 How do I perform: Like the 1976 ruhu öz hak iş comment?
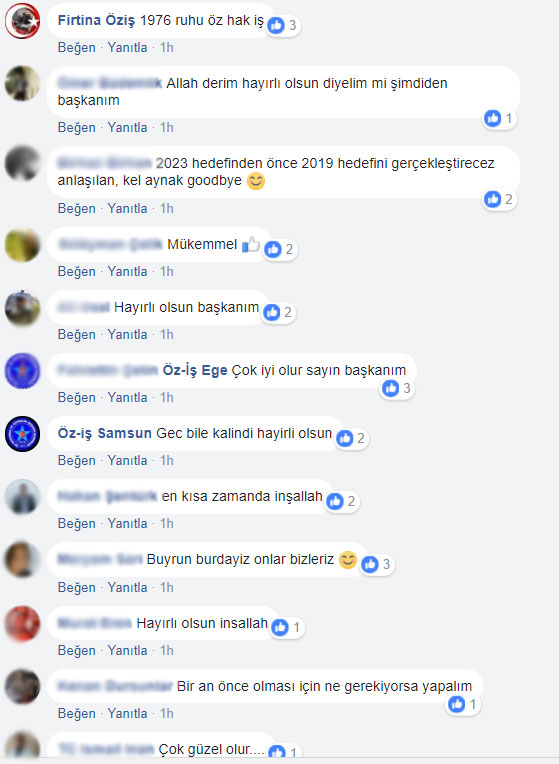point(77,47)
